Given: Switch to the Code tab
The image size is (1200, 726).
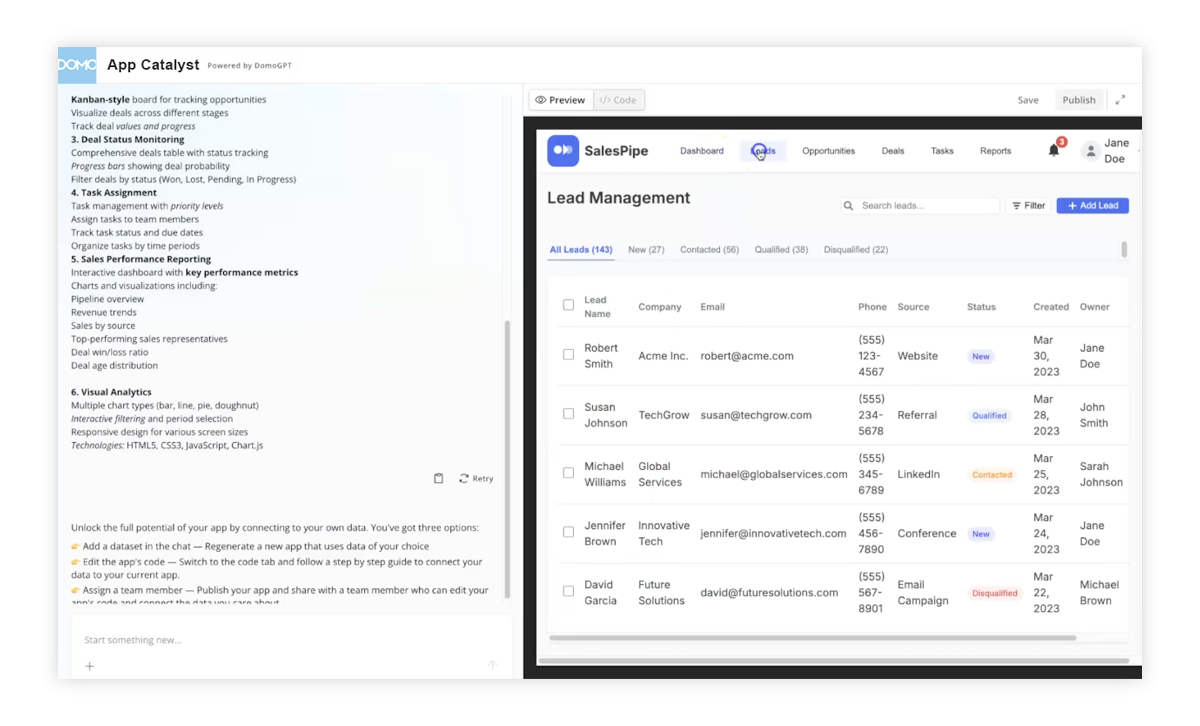Looking at the screenshot, I should (x=618, y=99).
